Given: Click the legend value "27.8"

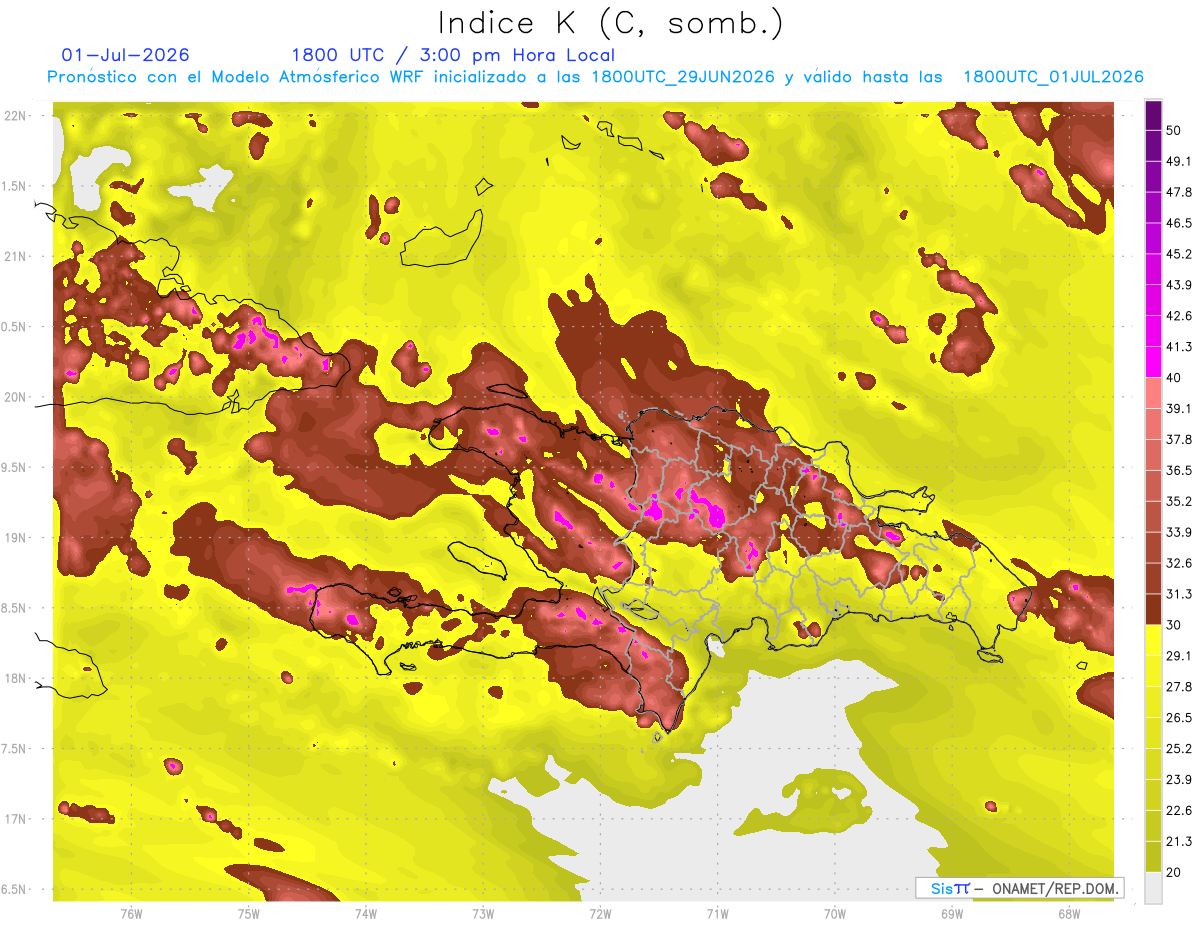Looking at the screenshot, I should click(1179, 687).
